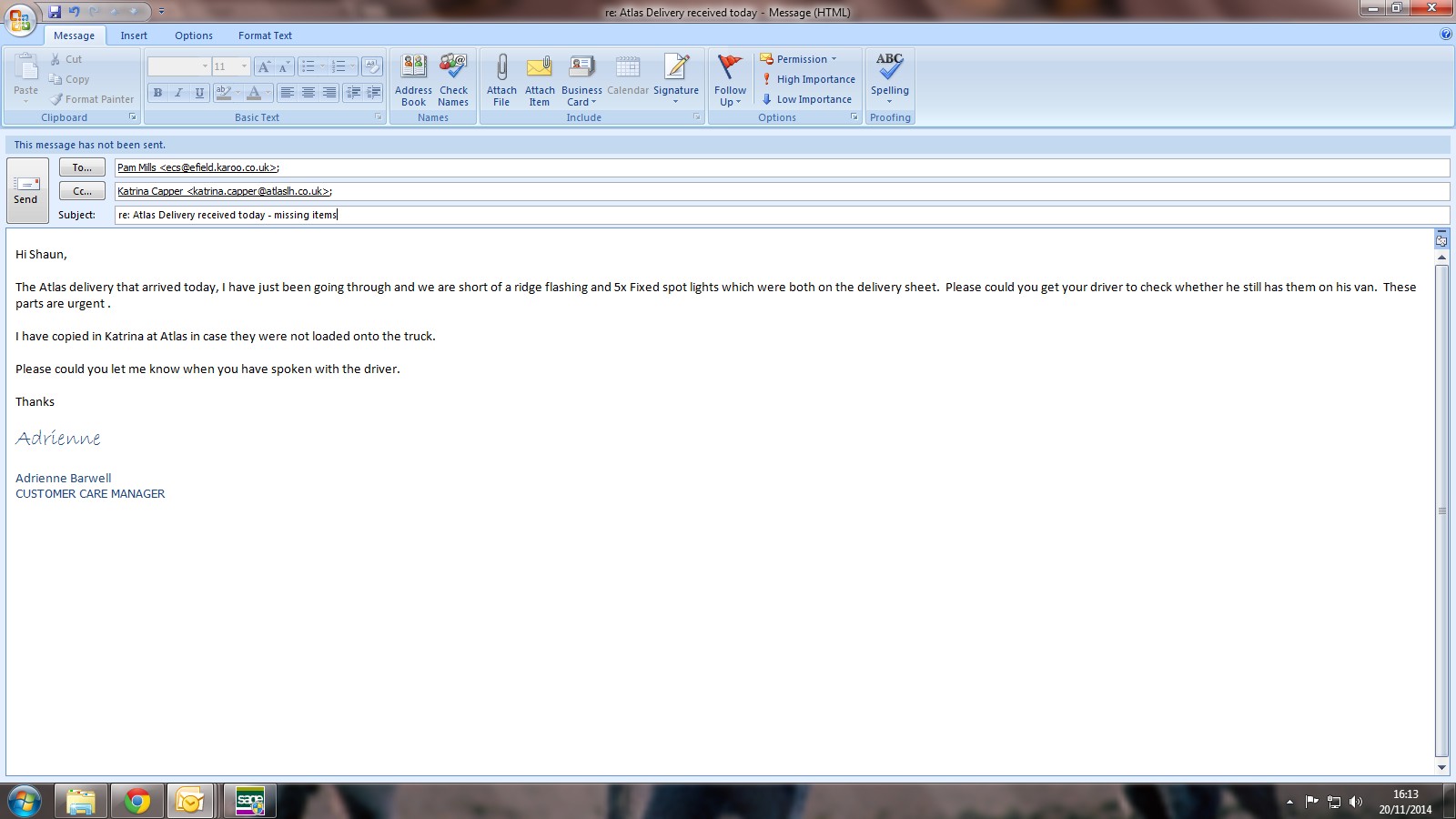Open the Business Card dropdown

coord(581,80)
